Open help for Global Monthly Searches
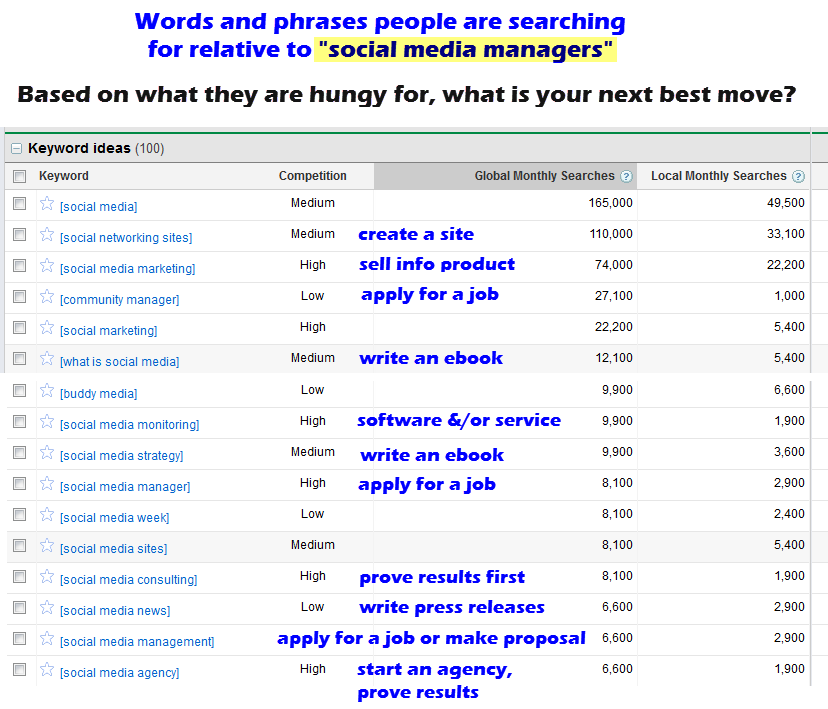Image resolution: width=828 pixels, height=709 pixels. [627, 176]
